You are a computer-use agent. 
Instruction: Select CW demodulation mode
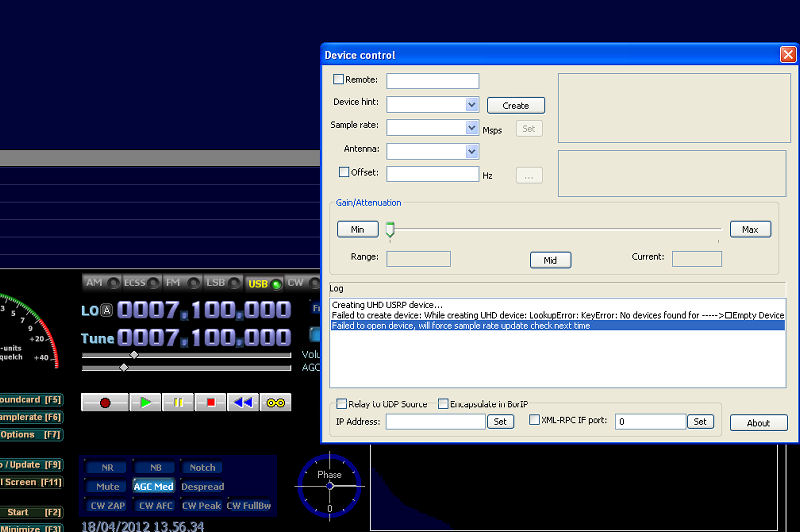[303, 283]
